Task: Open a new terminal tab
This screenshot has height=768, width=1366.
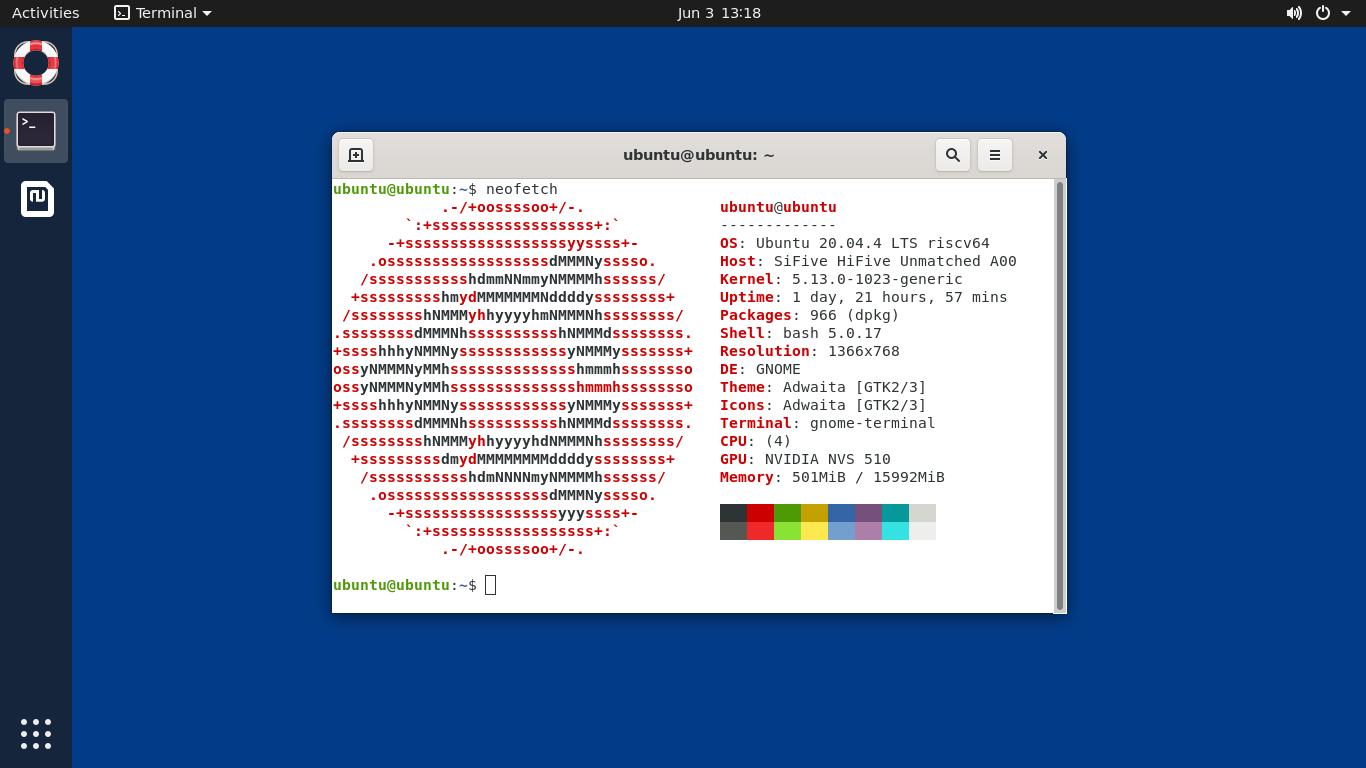Action: 356,155
